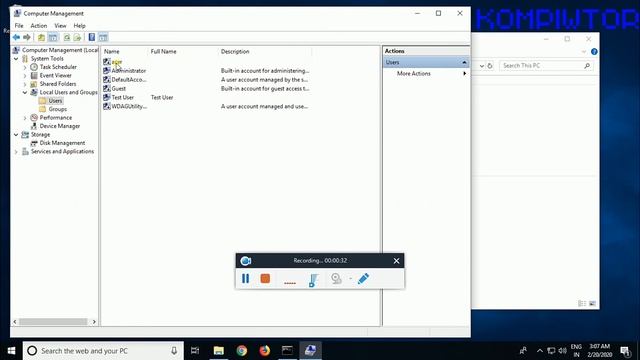
Task: Click the Refresh toolbar icon
Action: point(67,38)
